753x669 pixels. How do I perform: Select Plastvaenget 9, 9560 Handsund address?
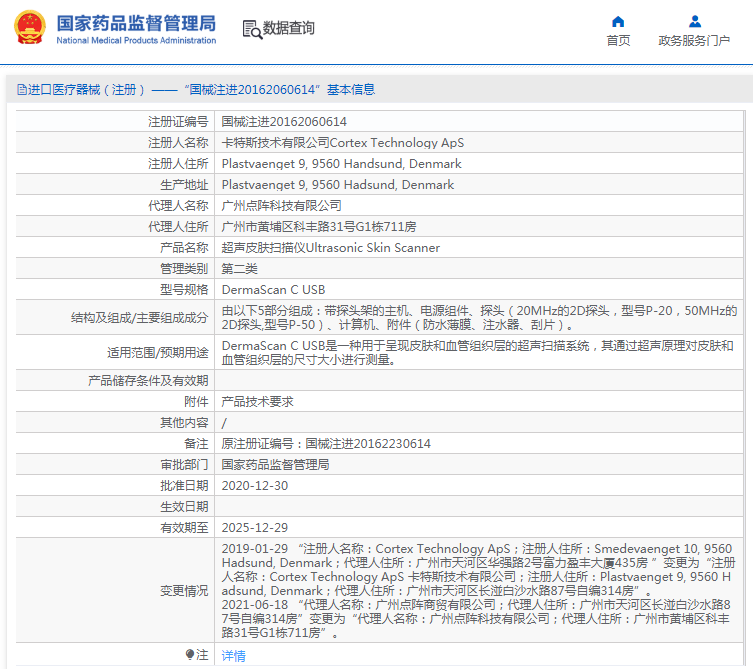(341, 164)
